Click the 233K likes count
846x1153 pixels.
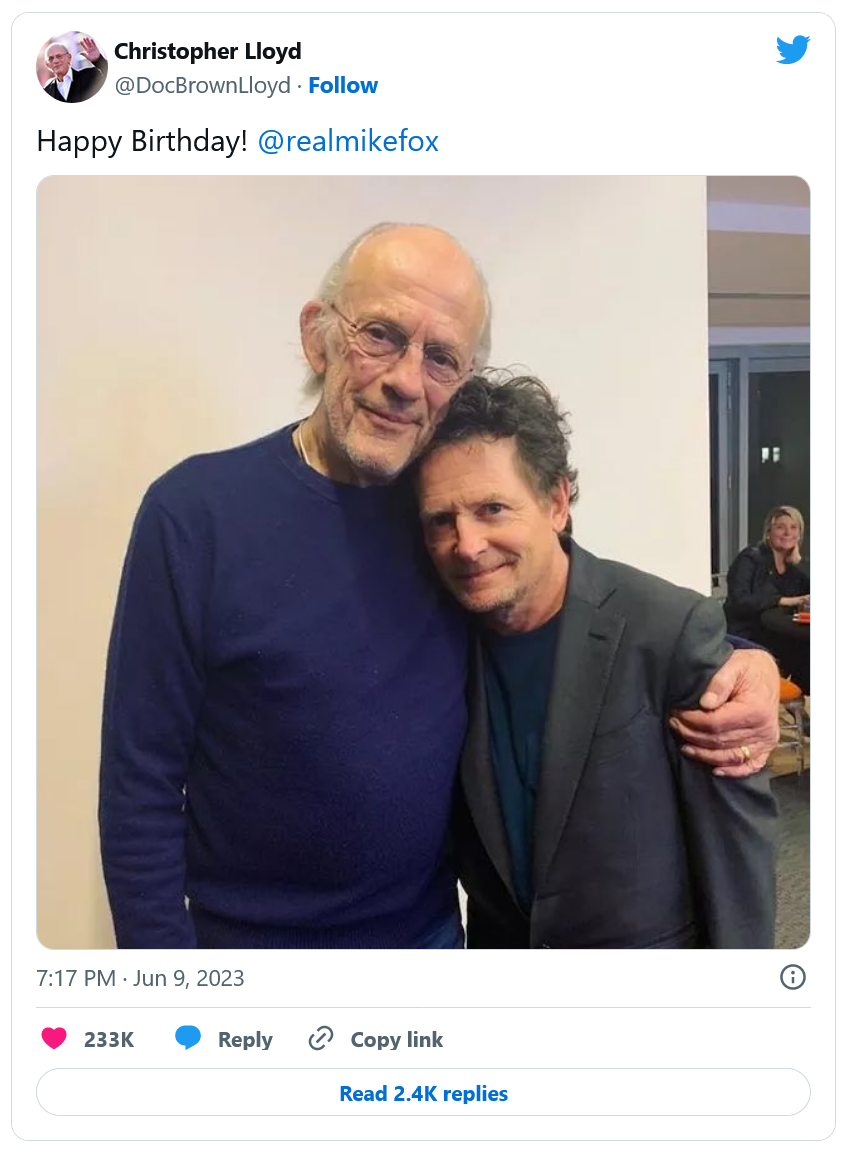point(109,1040)
